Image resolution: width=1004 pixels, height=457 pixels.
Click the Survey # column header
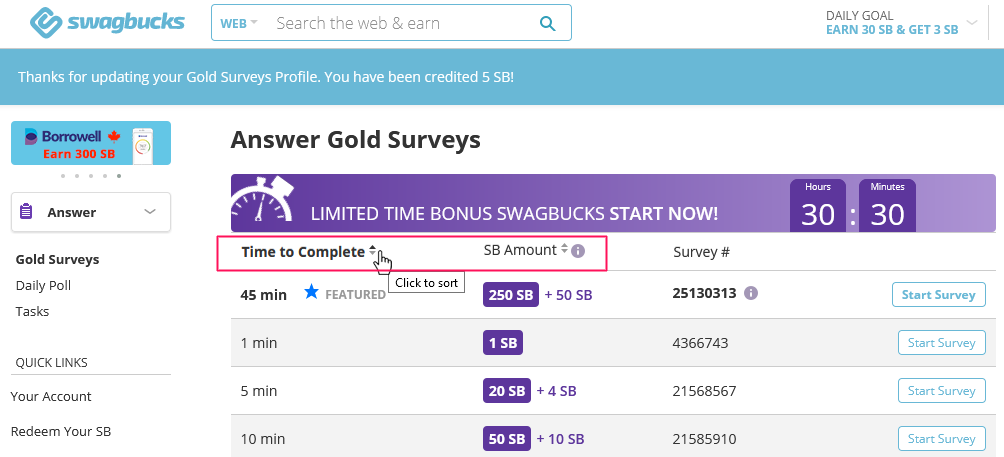[x=701, y=252]
